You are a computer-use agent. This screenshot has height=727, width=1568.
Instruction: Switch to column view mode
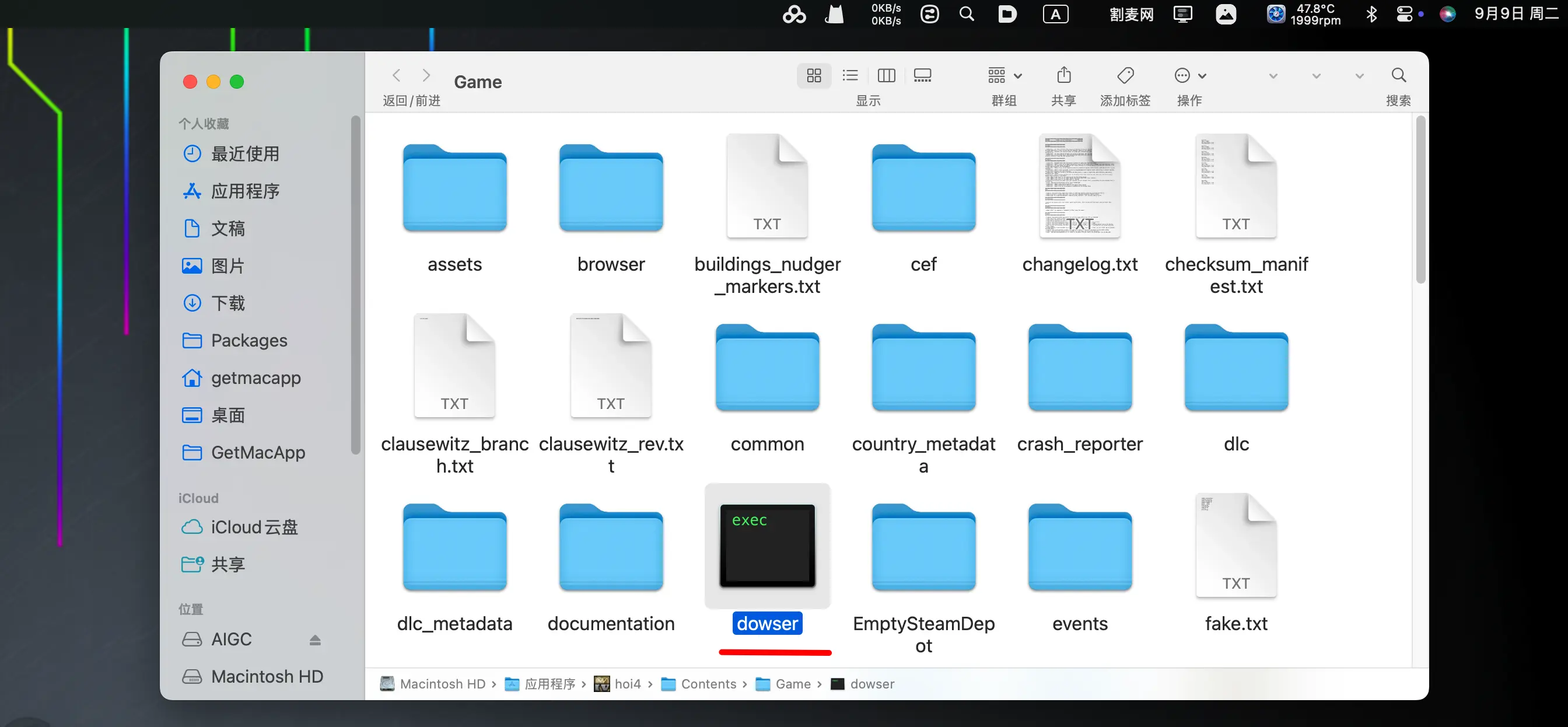[885, 75]
